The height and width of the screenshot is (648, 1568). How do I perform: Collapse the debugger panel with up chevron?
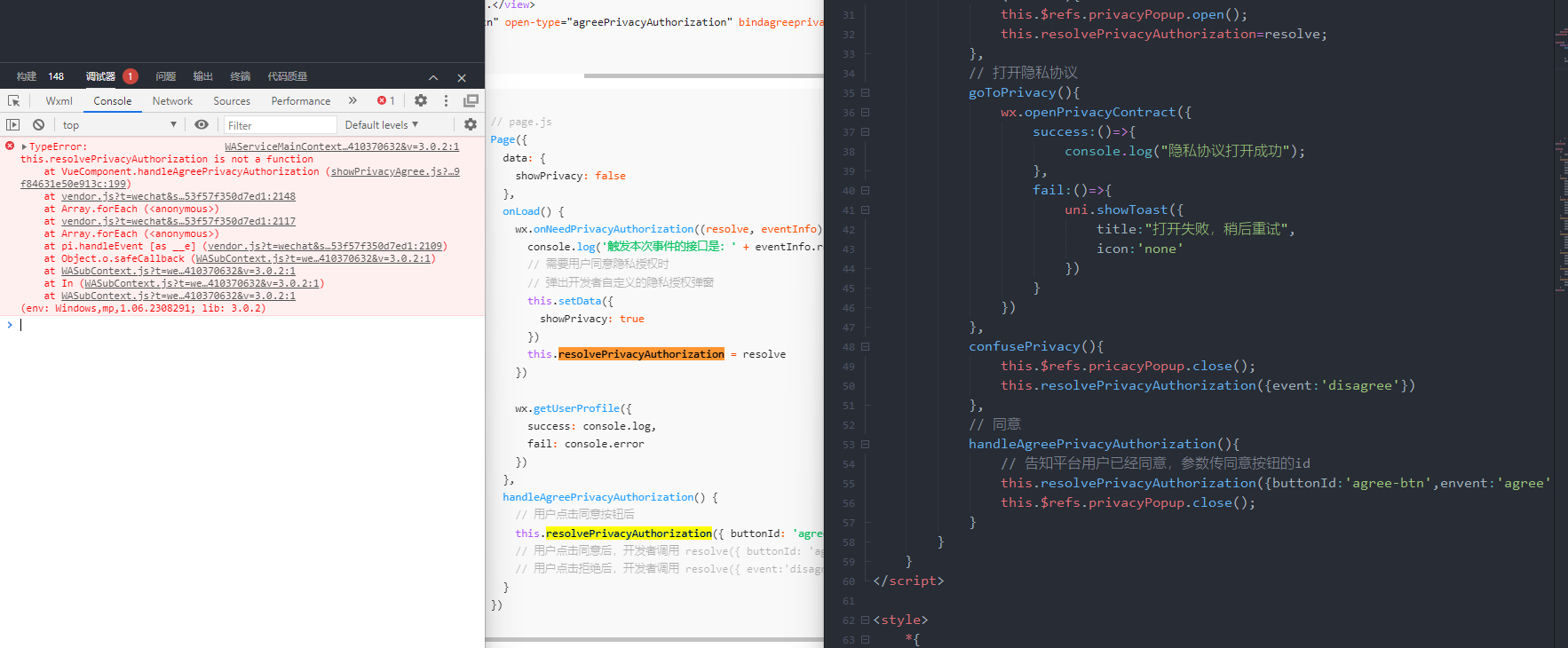(433, 78)
